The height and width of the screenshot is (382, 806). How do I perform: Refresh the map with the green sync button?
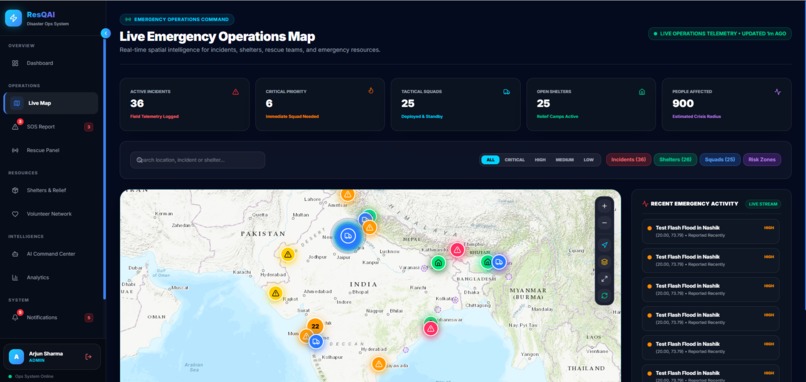pyautogui.click(x=604, y=296)
